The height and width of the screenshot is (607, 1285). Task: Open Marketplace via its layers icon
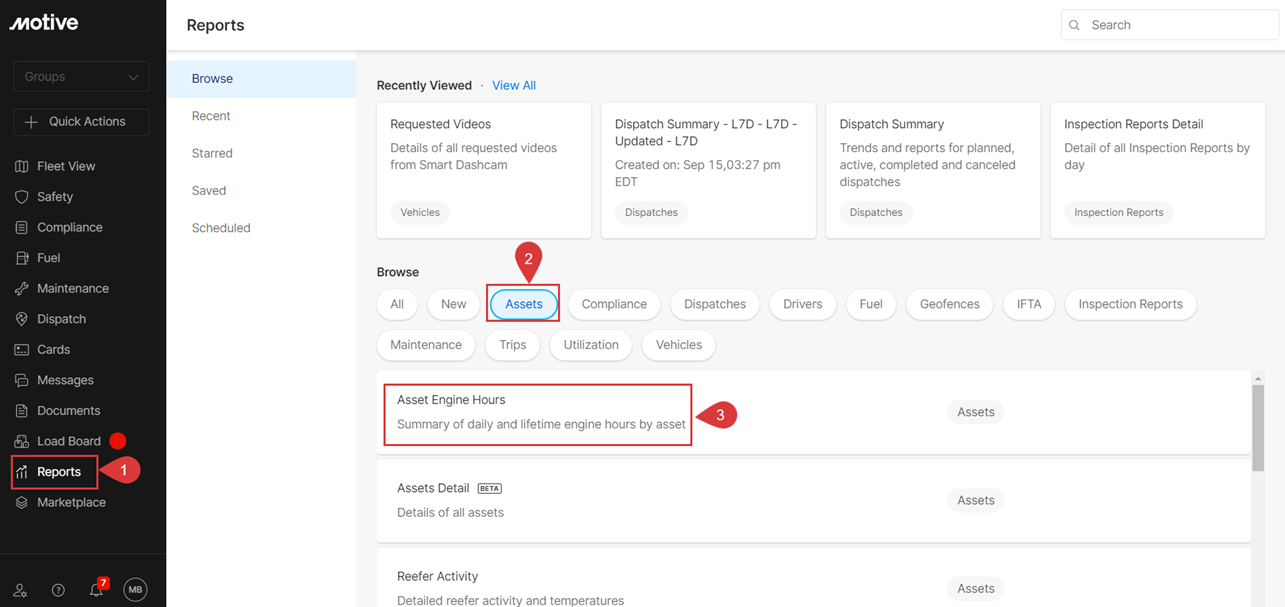22,502
